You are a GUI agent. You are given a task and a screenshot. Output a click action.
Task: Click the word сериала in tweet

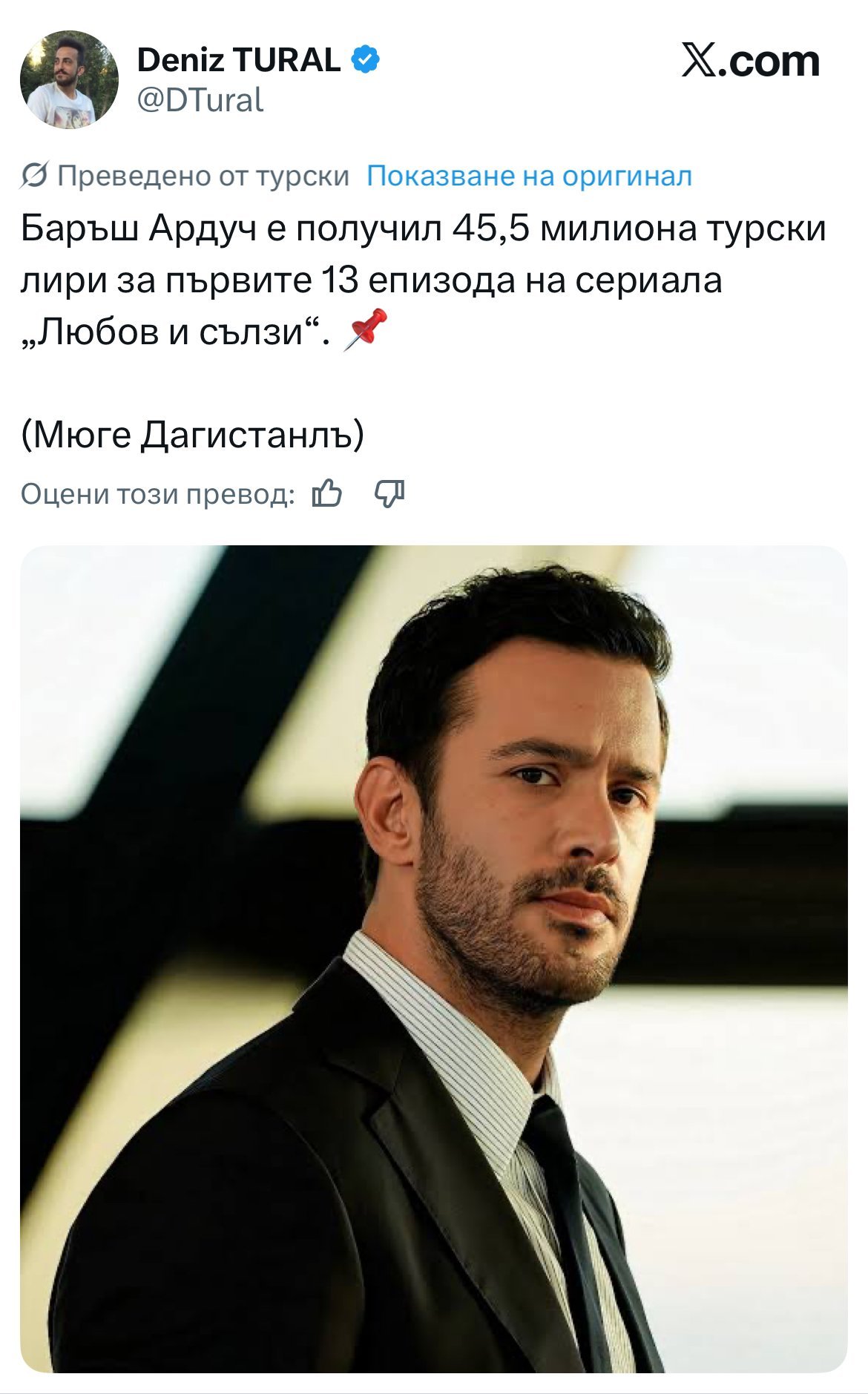tap(648, 280)
